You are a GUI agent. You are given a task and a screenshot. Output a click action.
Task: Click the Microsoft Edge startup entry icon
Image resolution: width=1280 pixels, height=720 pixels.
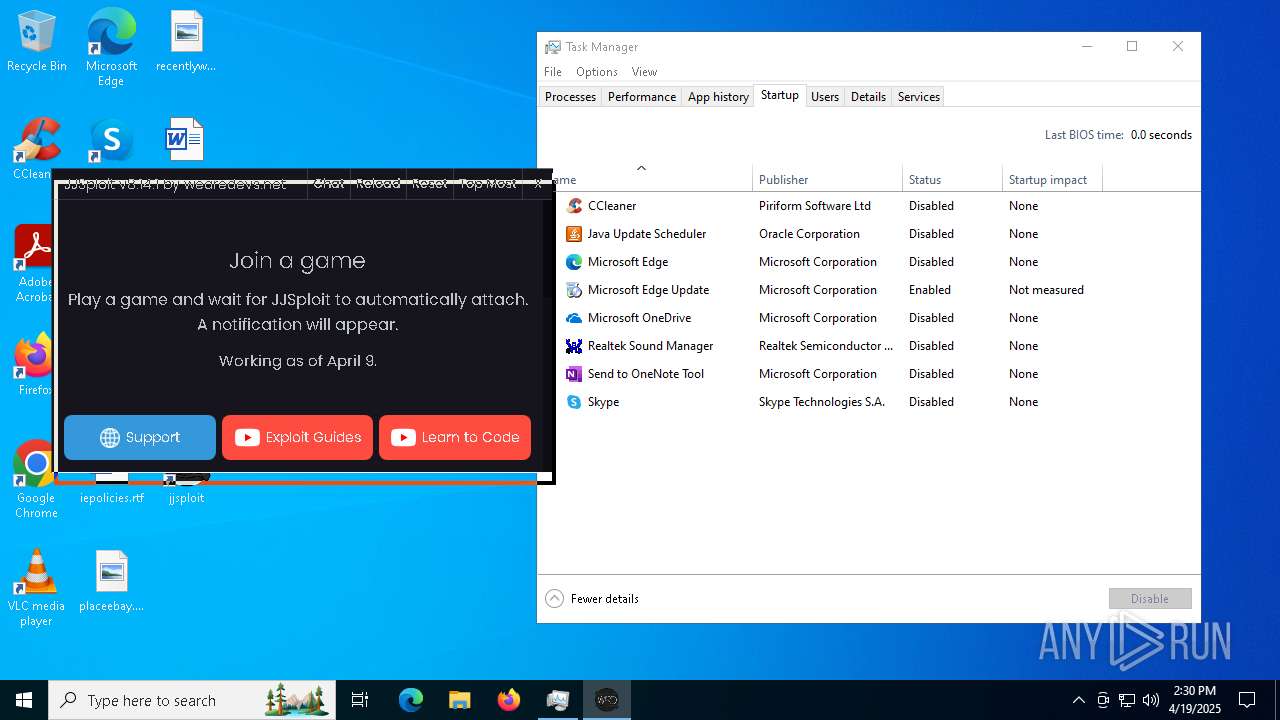pos(574,262)
